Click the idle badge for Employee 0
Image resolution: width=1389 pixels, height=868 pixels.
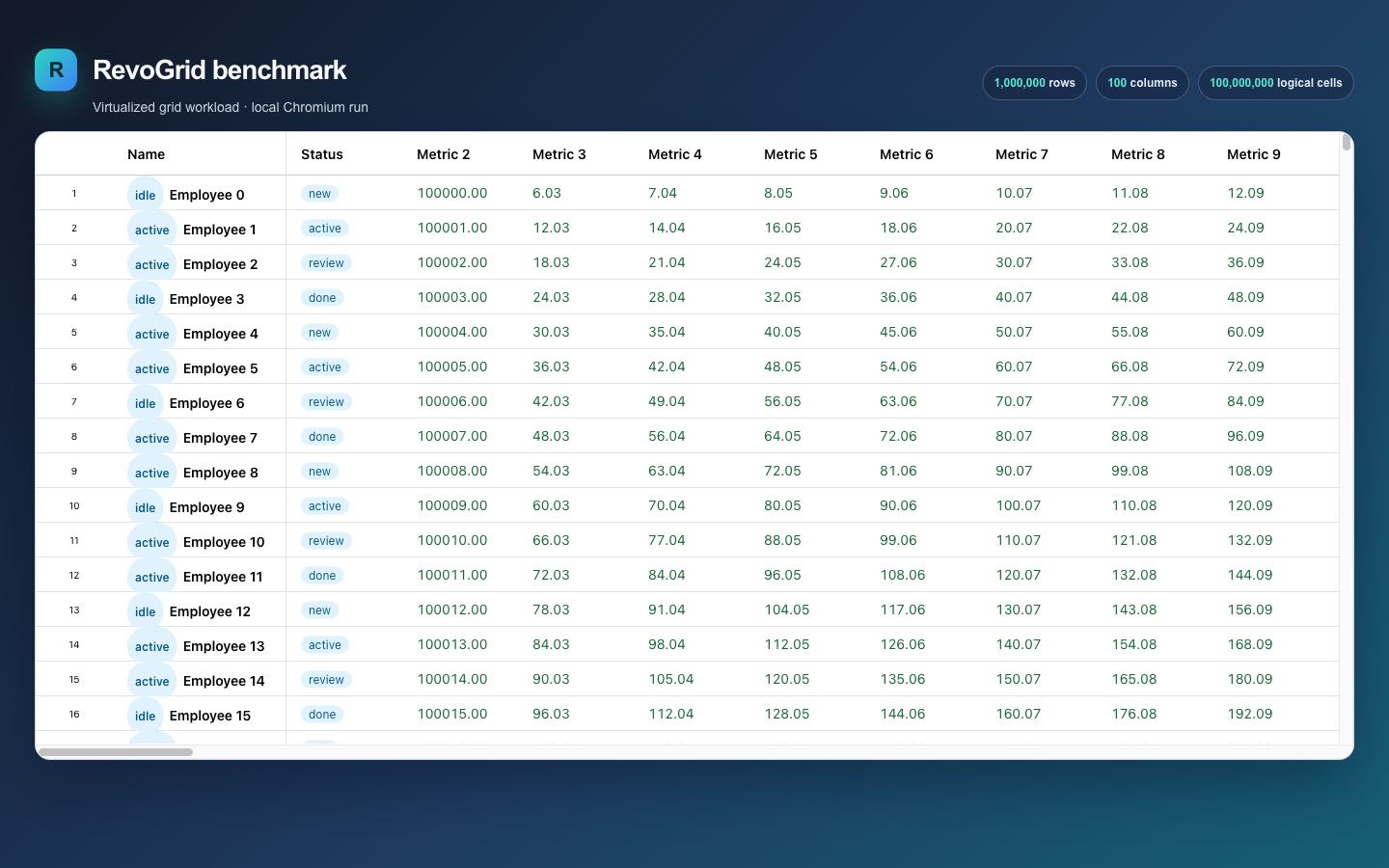tap(146, 195)
